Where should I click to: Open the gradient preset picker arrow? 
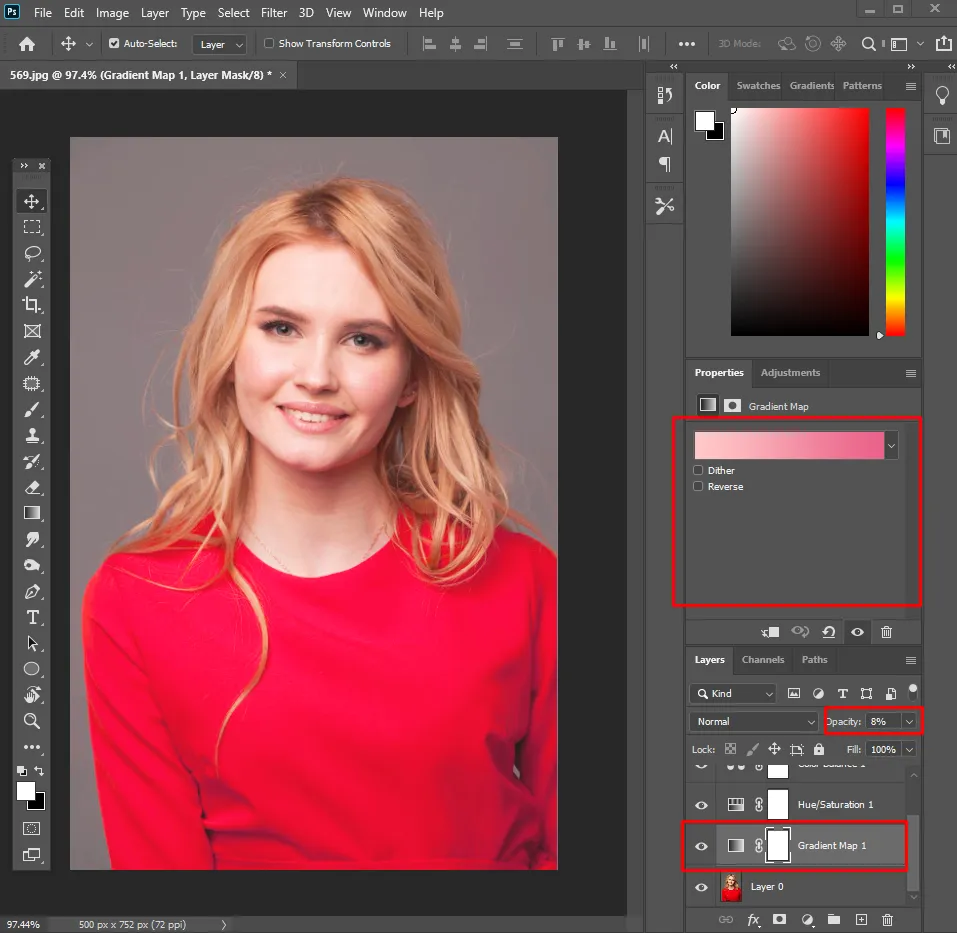pos(891,446)
